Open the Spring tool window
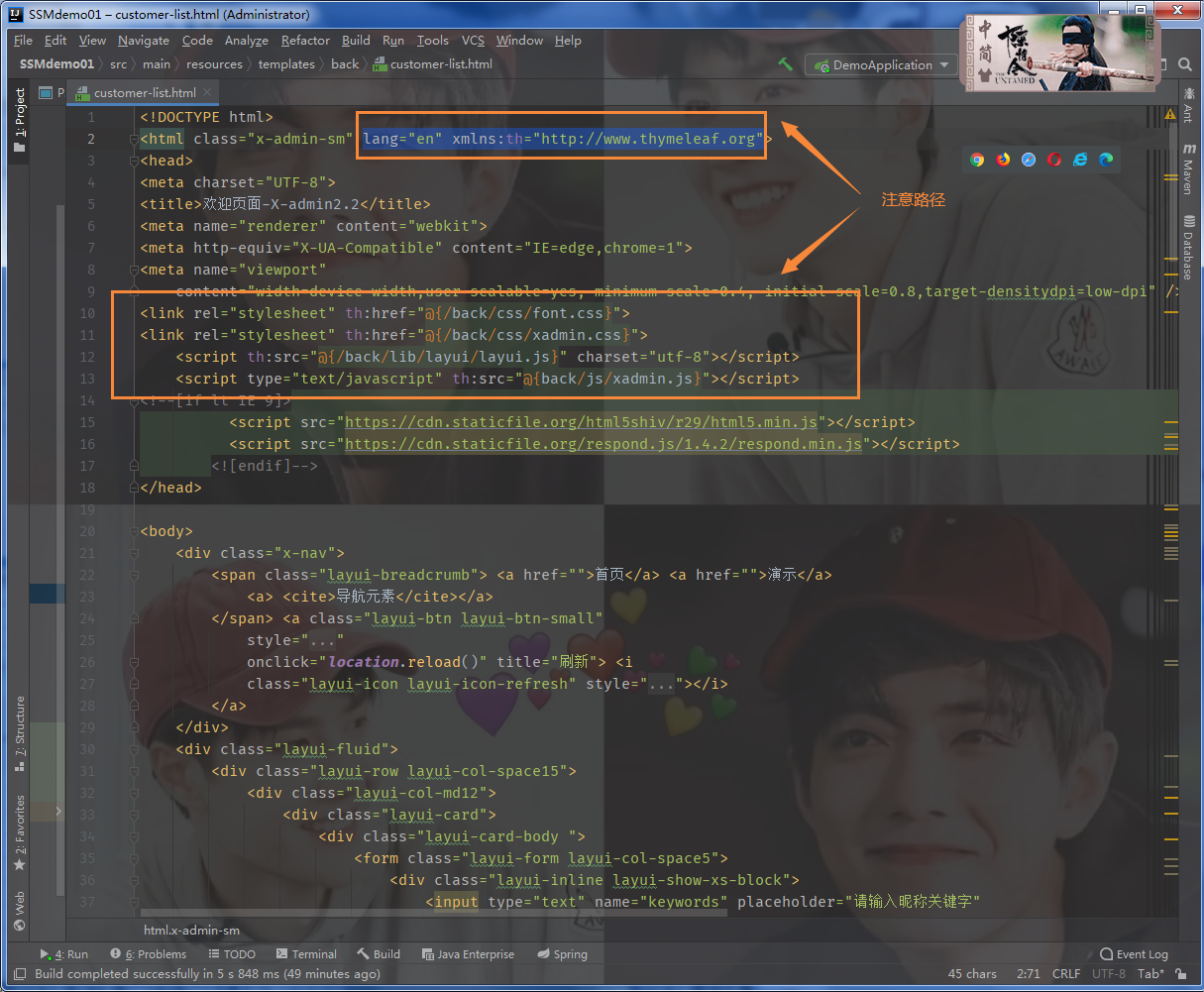The image size is (1204, 992). pyautogui.click(x=562, y=954)
